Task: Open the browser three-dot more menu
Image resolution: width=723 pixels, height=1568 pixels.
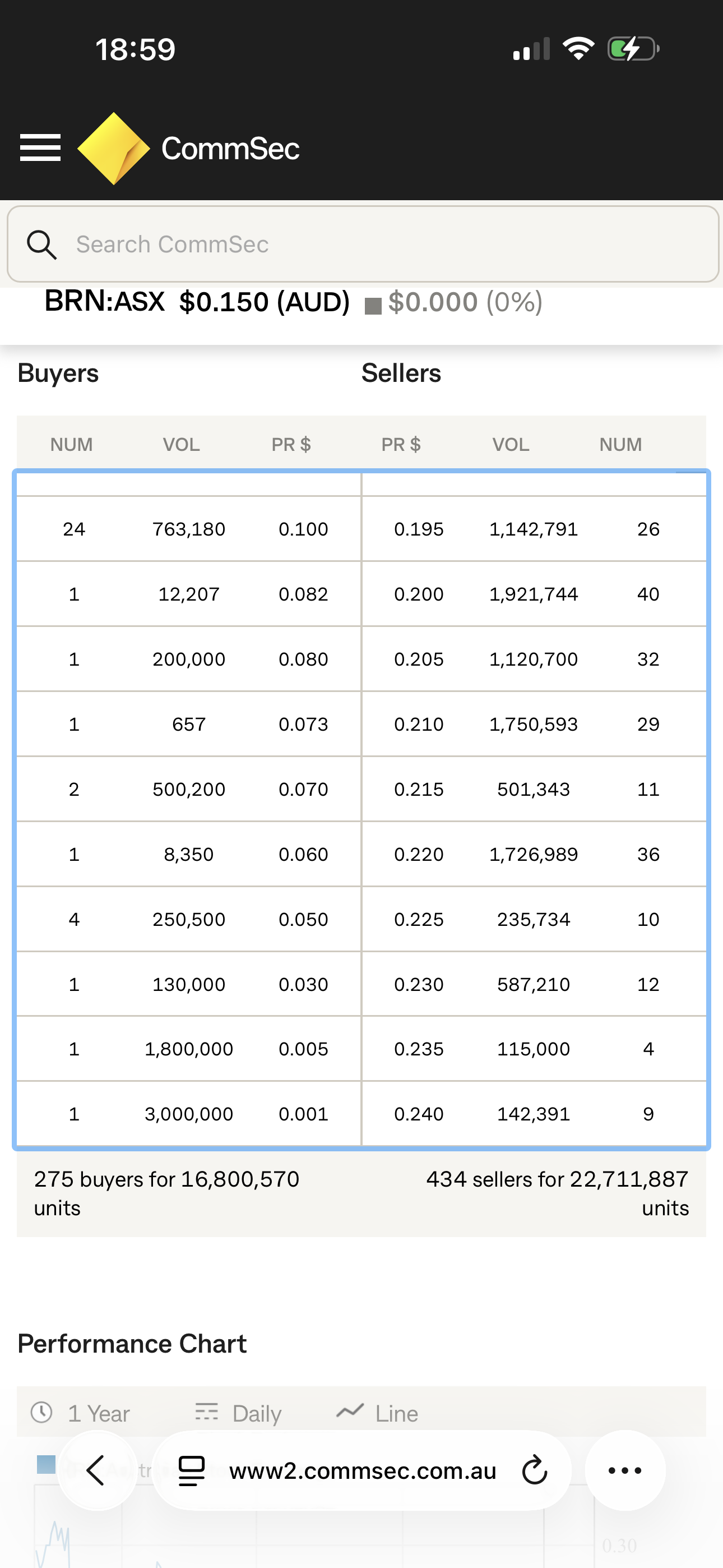Action: tap(625, 1470)
